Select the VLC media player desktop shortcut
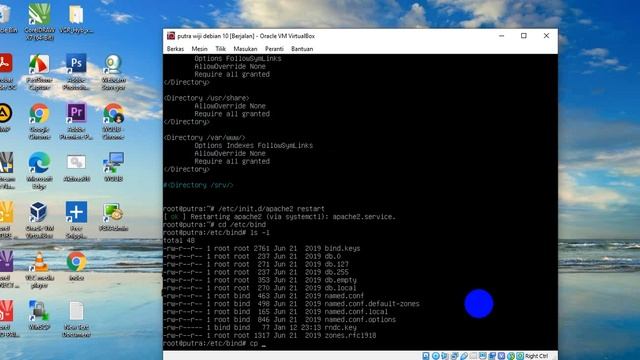This screenshot has width=640, height=360. (x=39, y=270)
